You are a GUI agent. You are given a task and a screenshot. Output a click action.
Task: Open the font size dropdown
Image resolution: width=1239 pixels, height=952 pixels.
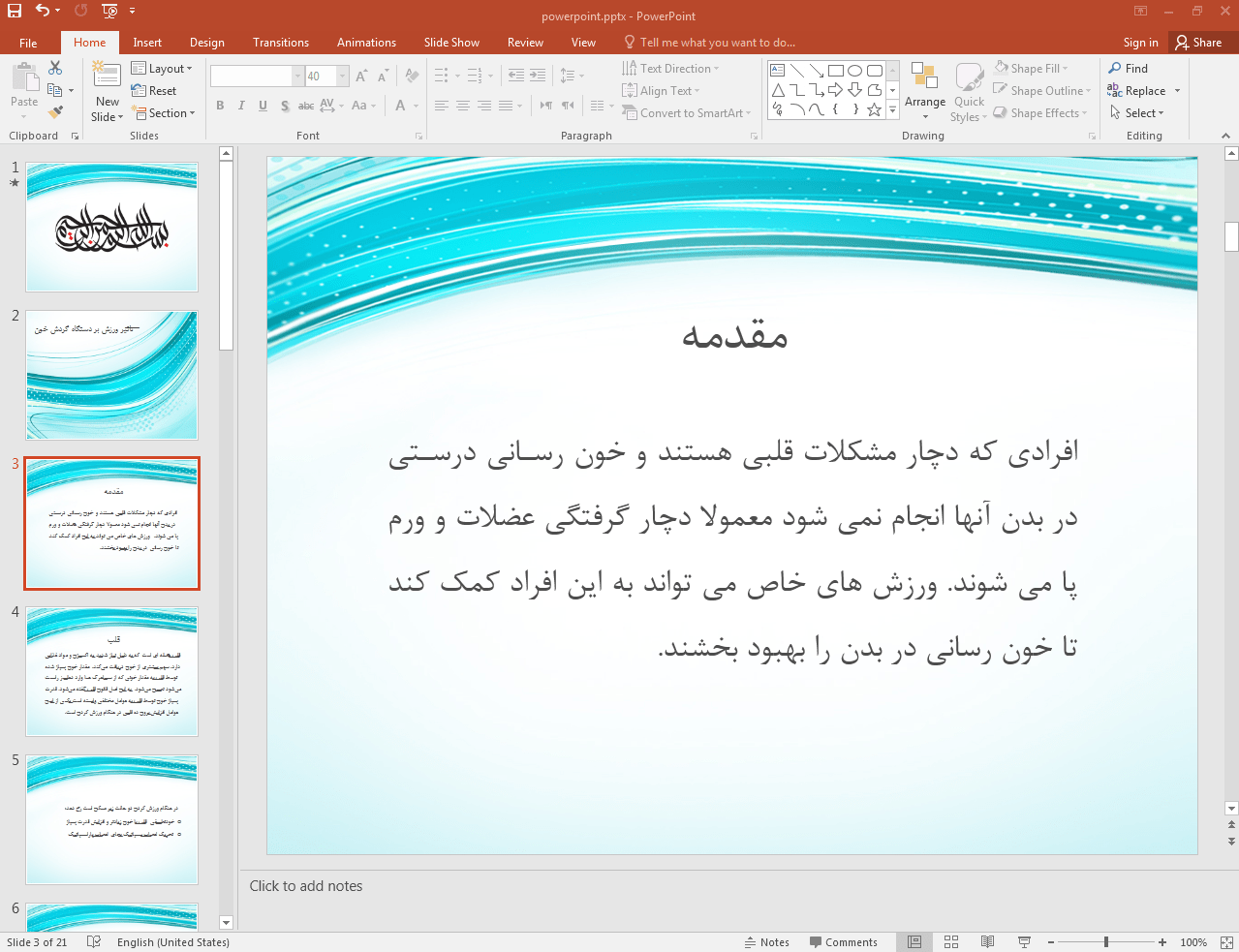[342, 77]
